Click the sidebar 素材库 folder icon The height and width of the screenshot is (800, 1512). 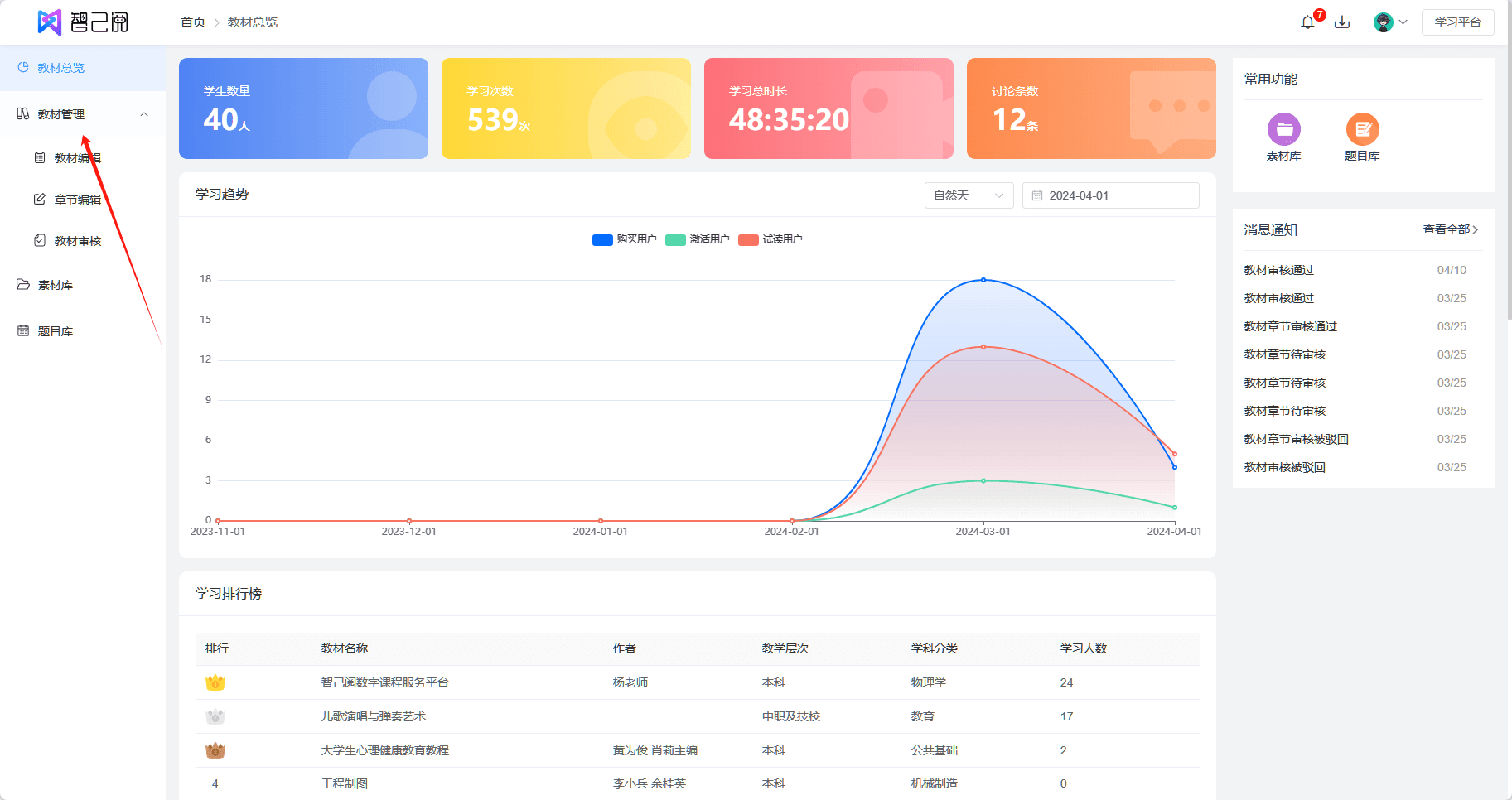(23, 284)
